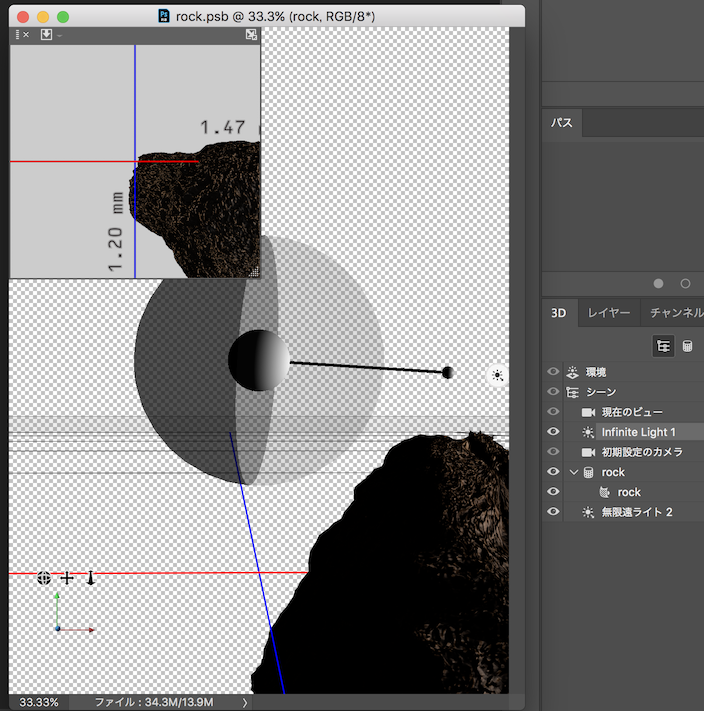704x711 pixels.
Task: Click the on-canvas infinite light sun icon
Action: (x=498, y=375)
